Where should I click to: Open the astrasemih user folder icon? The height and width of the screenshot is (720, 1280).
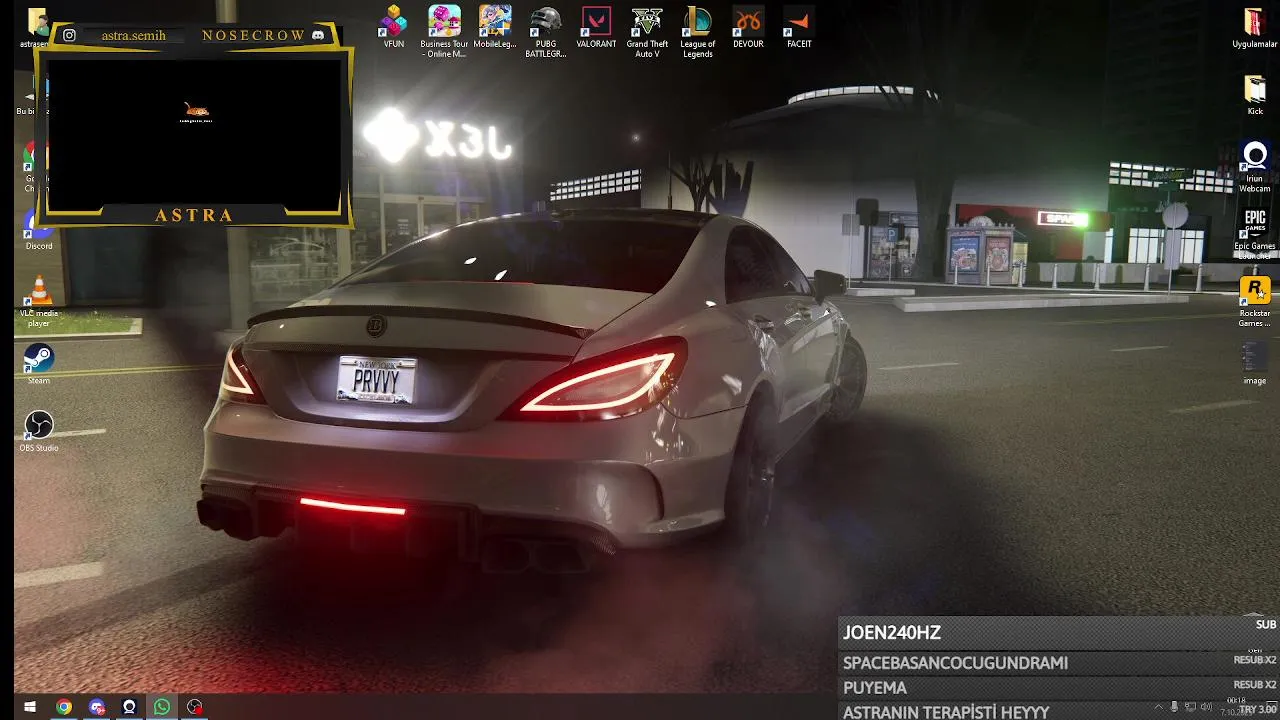click(x=36, y=28)
